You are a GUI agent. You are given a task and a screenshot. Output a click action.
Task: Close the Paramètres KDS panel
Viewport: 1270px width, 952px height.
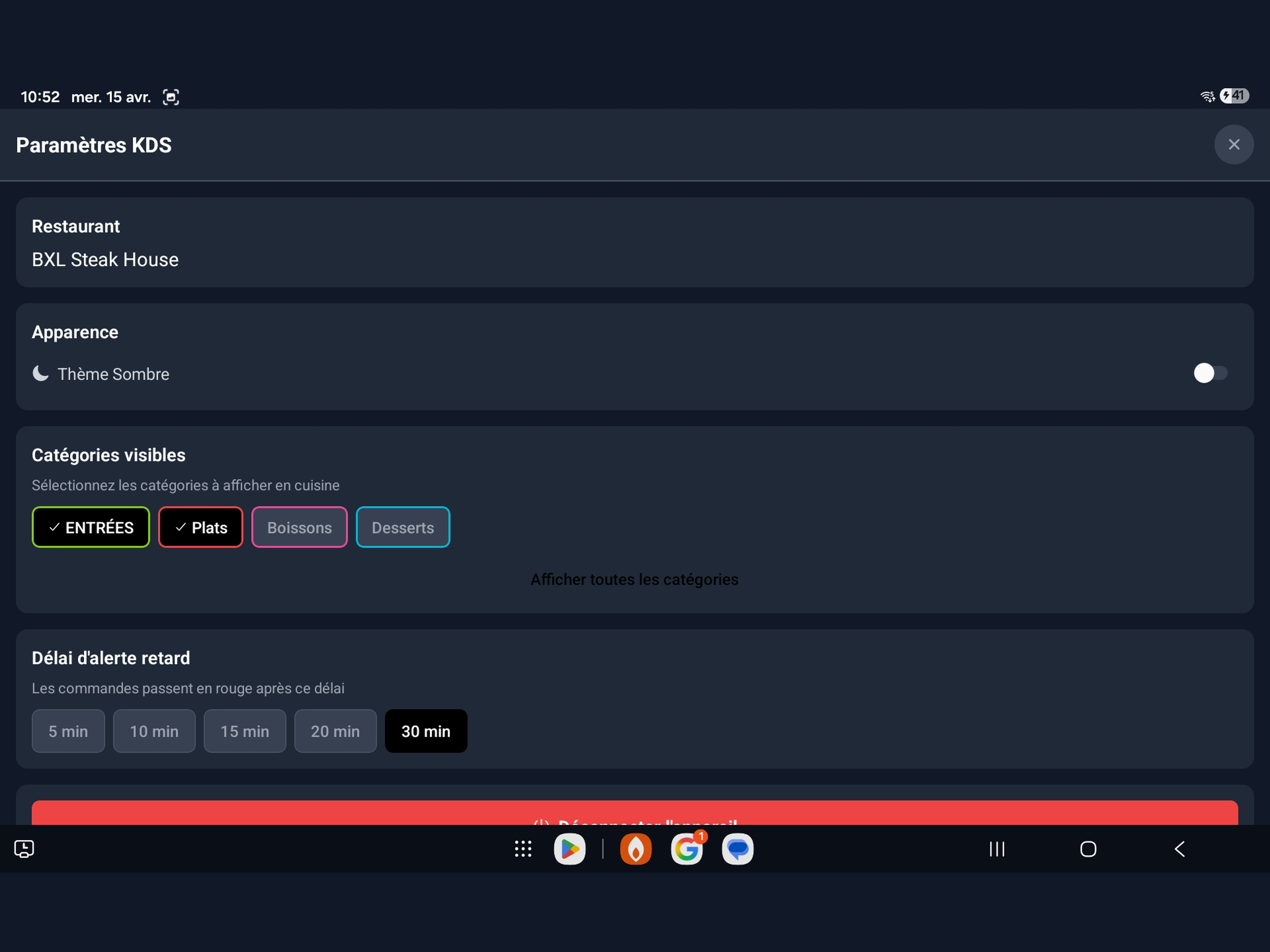[x=1233, y=145]
